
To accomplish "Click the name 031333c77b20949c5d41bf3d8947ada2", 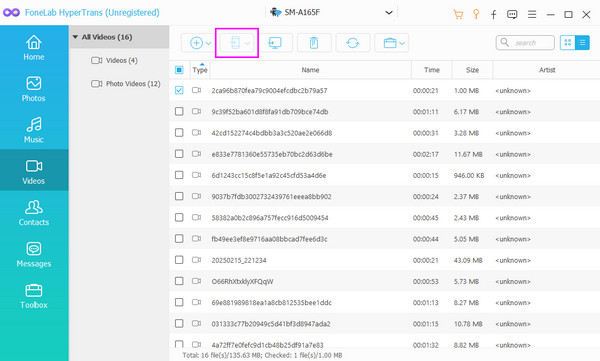I will [271, 324].
